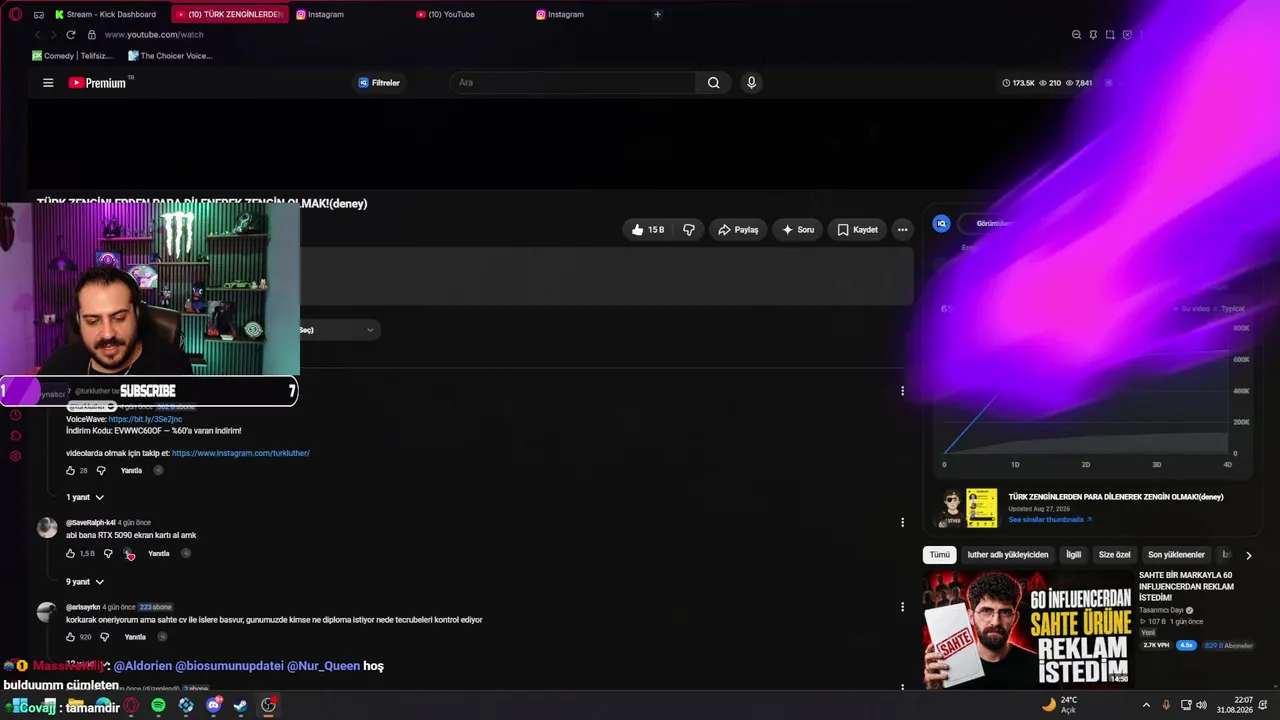
Task: Open the instagram.com/turkluther link
Action: tap(241, 453)
